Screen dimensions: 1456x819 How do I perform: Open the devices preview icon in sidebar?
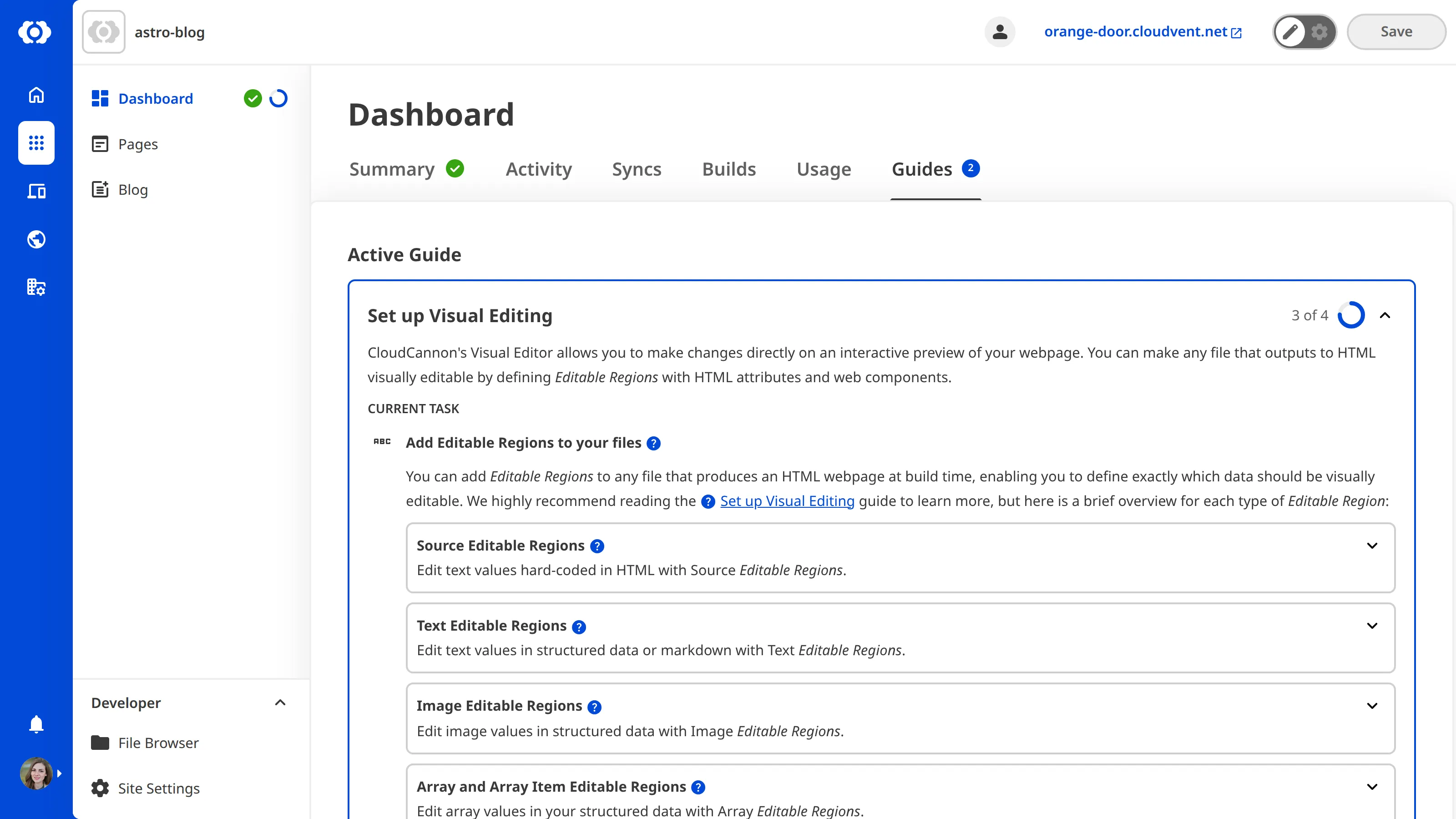click(35, 191)
